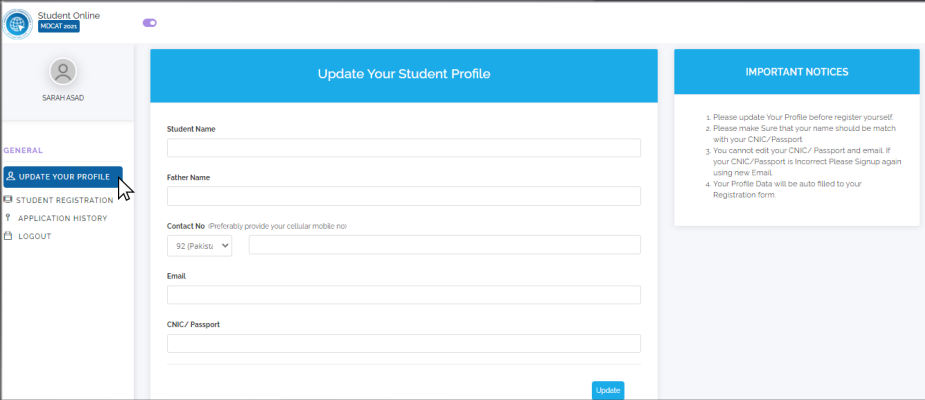Image resolution: width=925 pixels, height=400 pixels.
Task: Toggle the purple sidebar switch
Action: pyautogui.click(x=150, y=23)
